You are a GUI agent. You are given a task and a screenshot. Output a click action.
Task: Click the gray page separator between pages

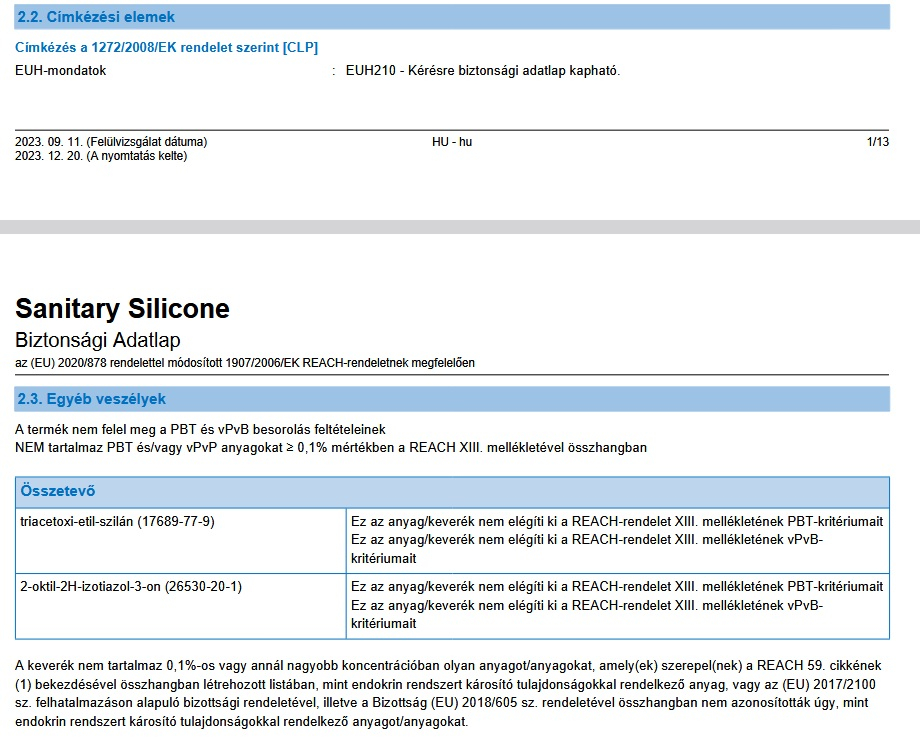(x=460, y=227)
